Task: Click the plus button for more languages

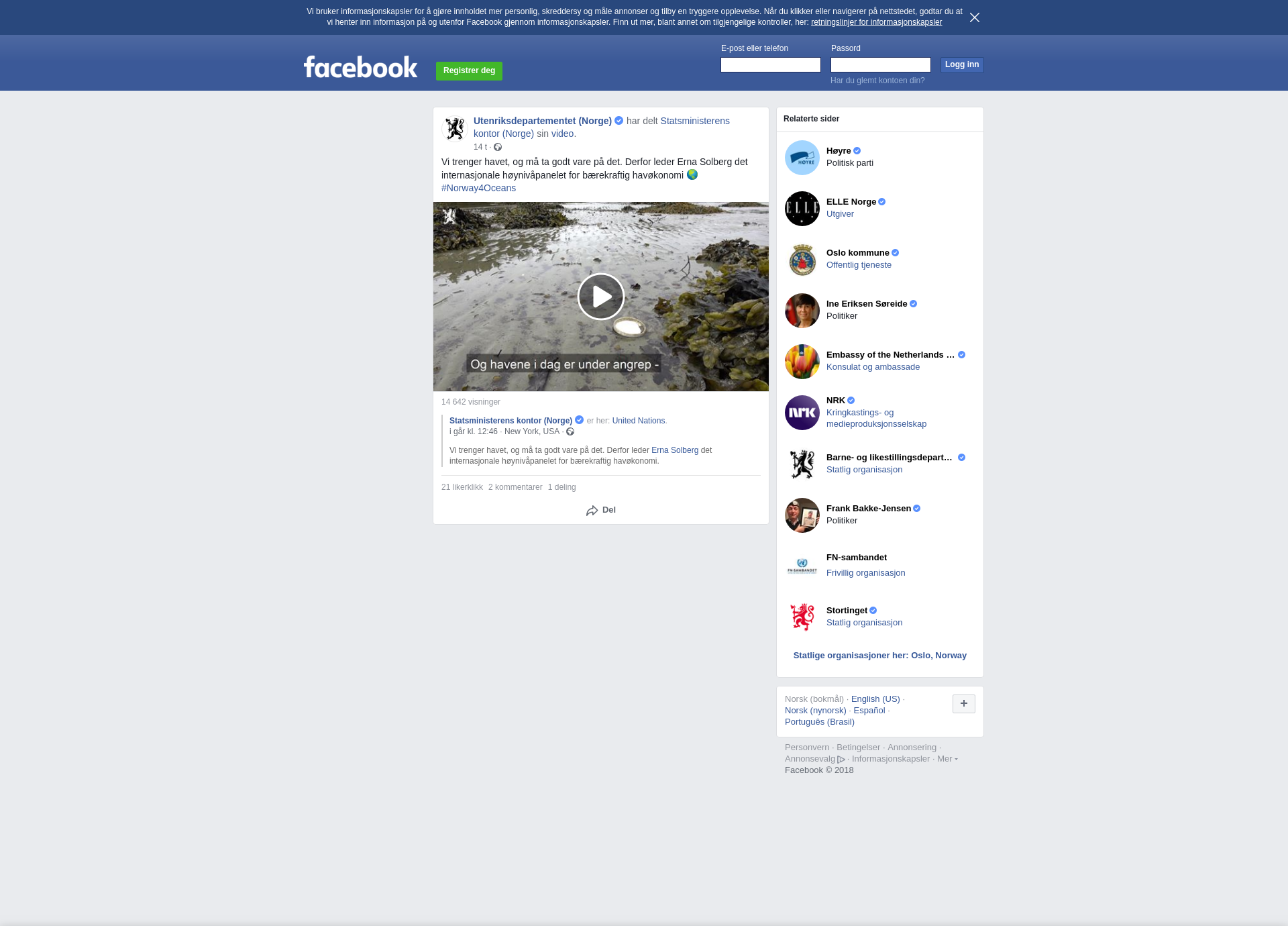Action: pos(964,704)
